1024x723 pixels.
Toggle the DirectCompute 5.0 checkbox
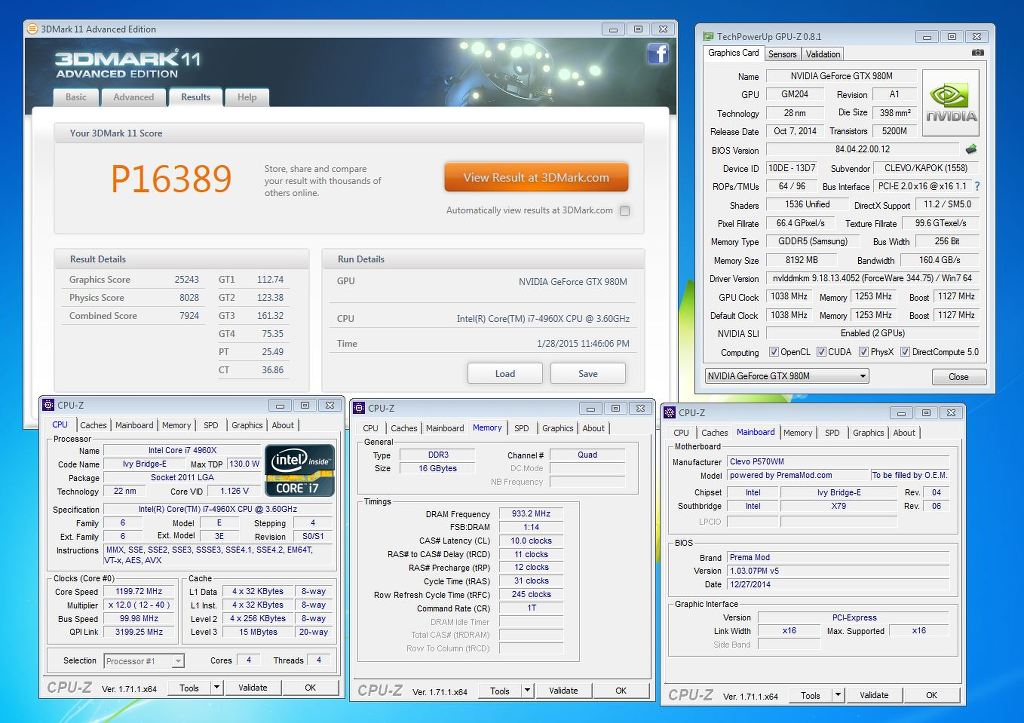[905, 351]
